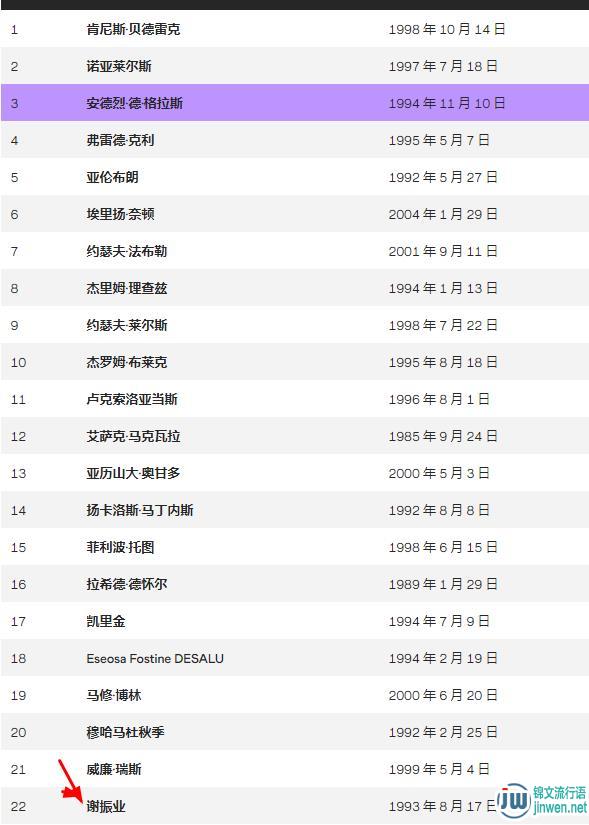Open 约瑟夫·莱尔斯 entry

[x=127, y=325]
